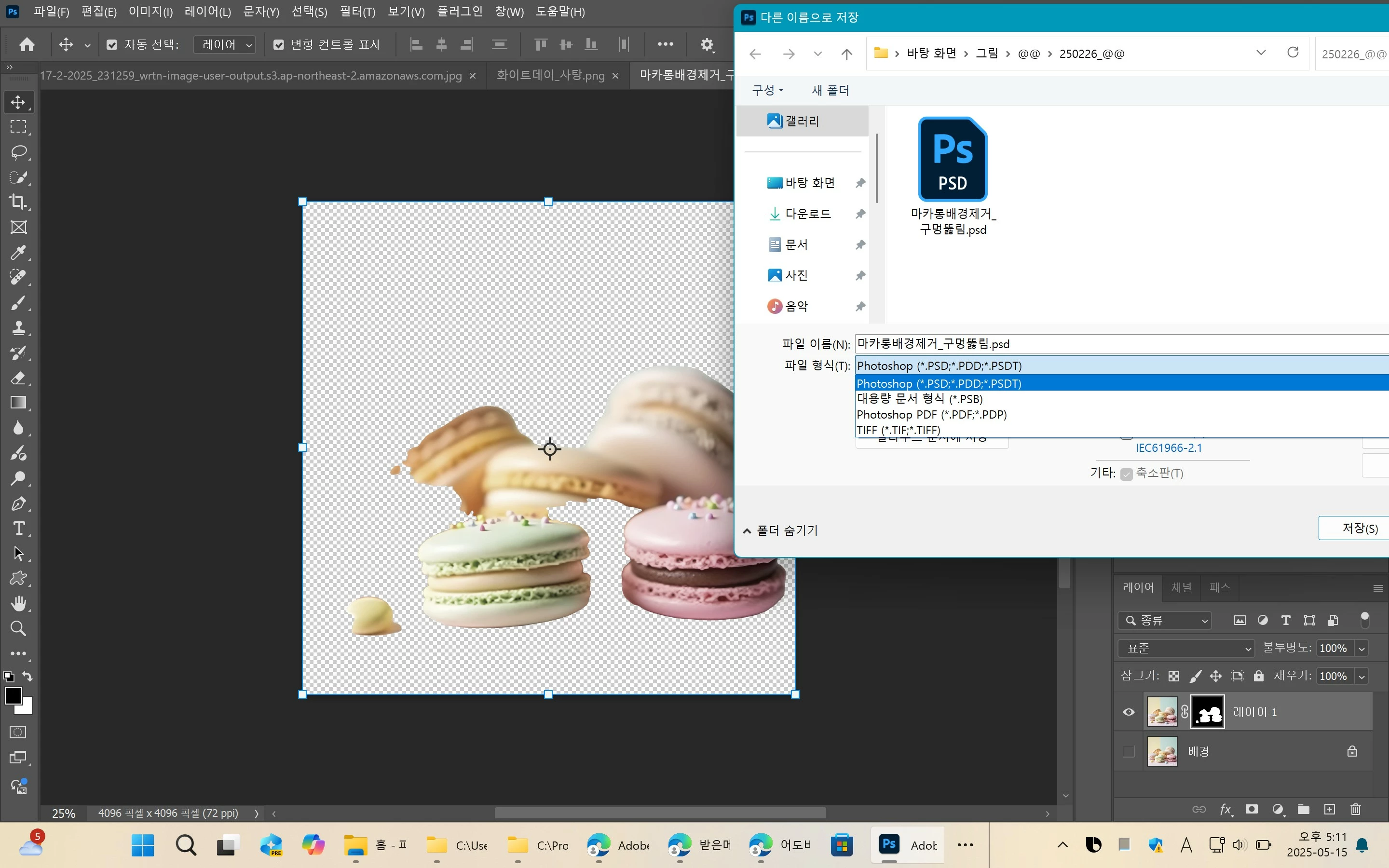Toggle Show Transform Controls checkbox
The width and height of the screenshot is (1389, 868).
[279, 45]
